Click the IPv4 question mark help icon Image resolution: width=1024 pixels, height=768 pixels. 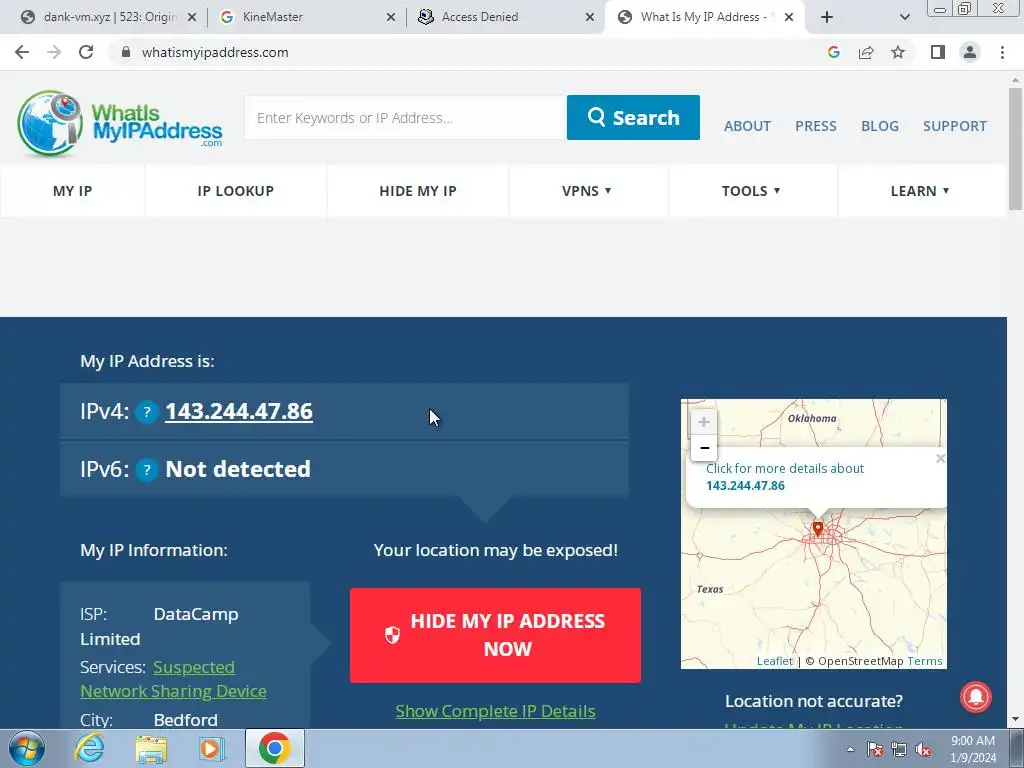coord(147,412)
